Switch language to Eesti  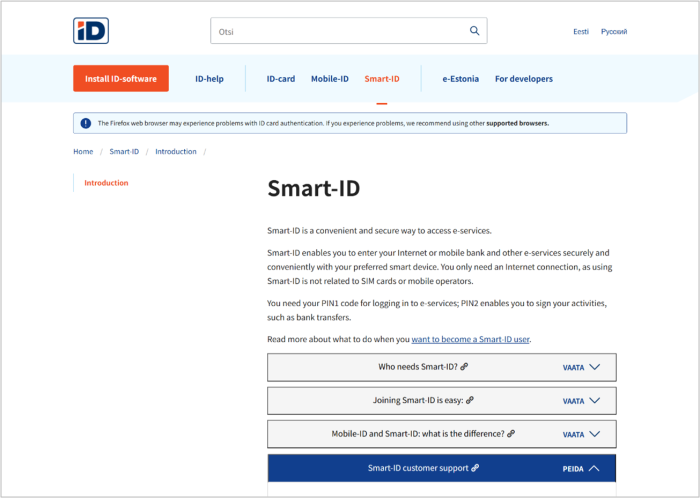pos(581,32)
